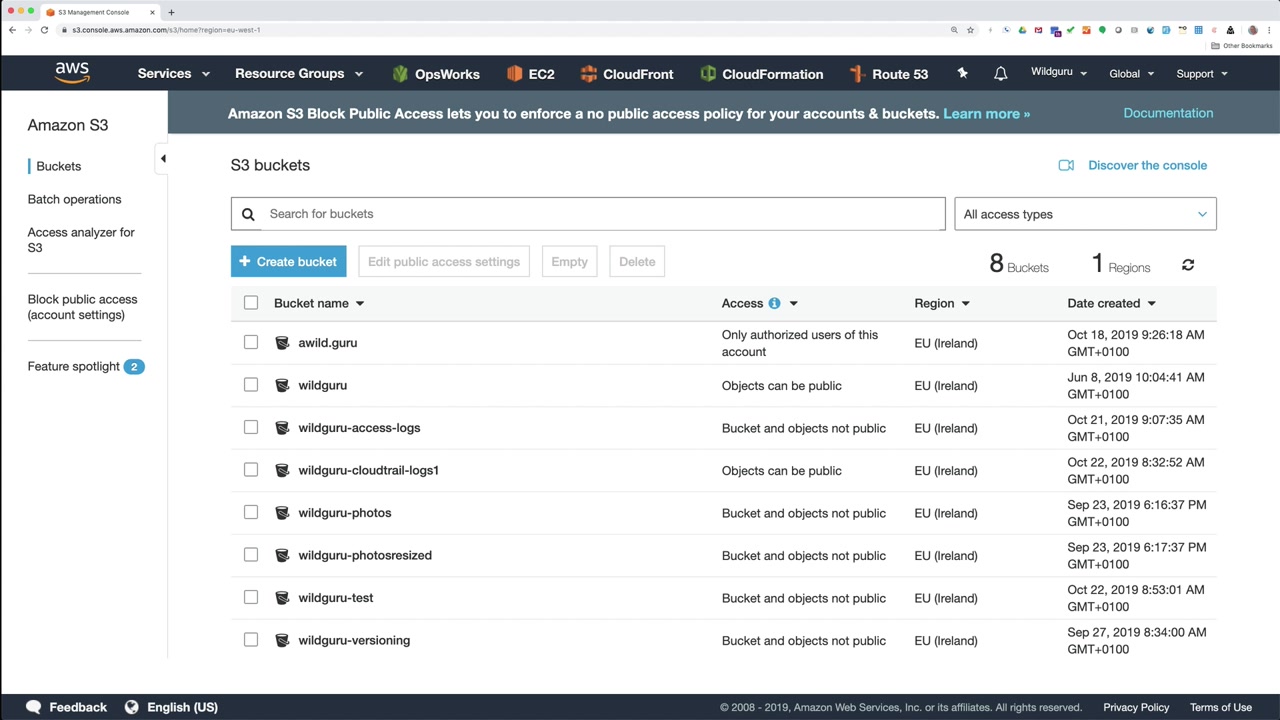This screenshot has width=1280, height=720.
Task: Open the wildguru-versioning bucket link
Action: pos(354,640)
